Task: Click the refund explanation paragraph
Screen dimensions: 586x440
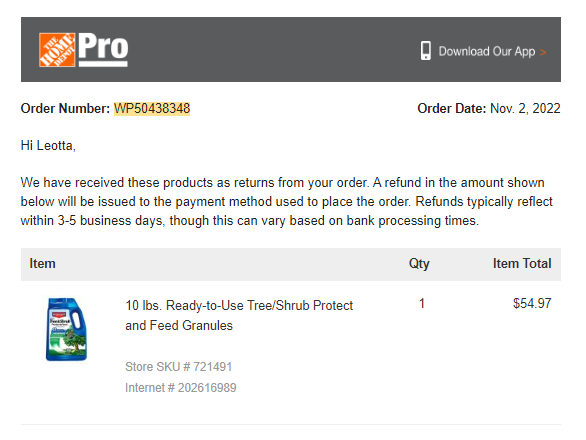Action: click(x=287, y=201)
